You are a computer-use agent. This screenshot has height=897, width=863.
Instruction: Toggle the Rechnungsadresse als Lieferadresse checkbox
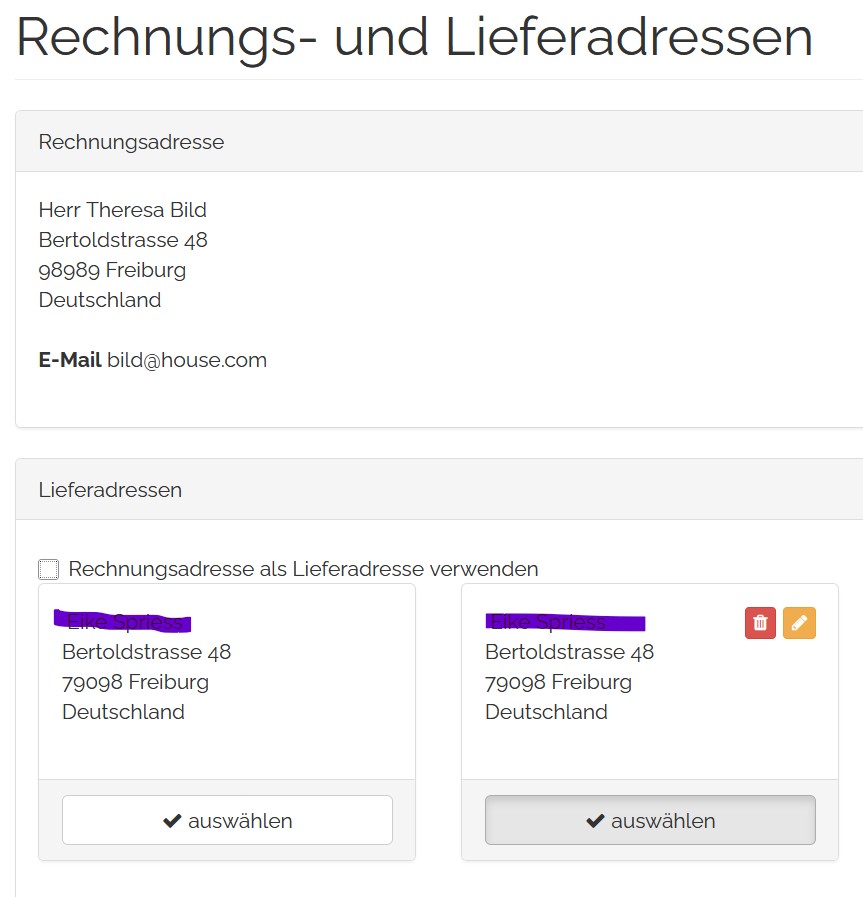48,569
